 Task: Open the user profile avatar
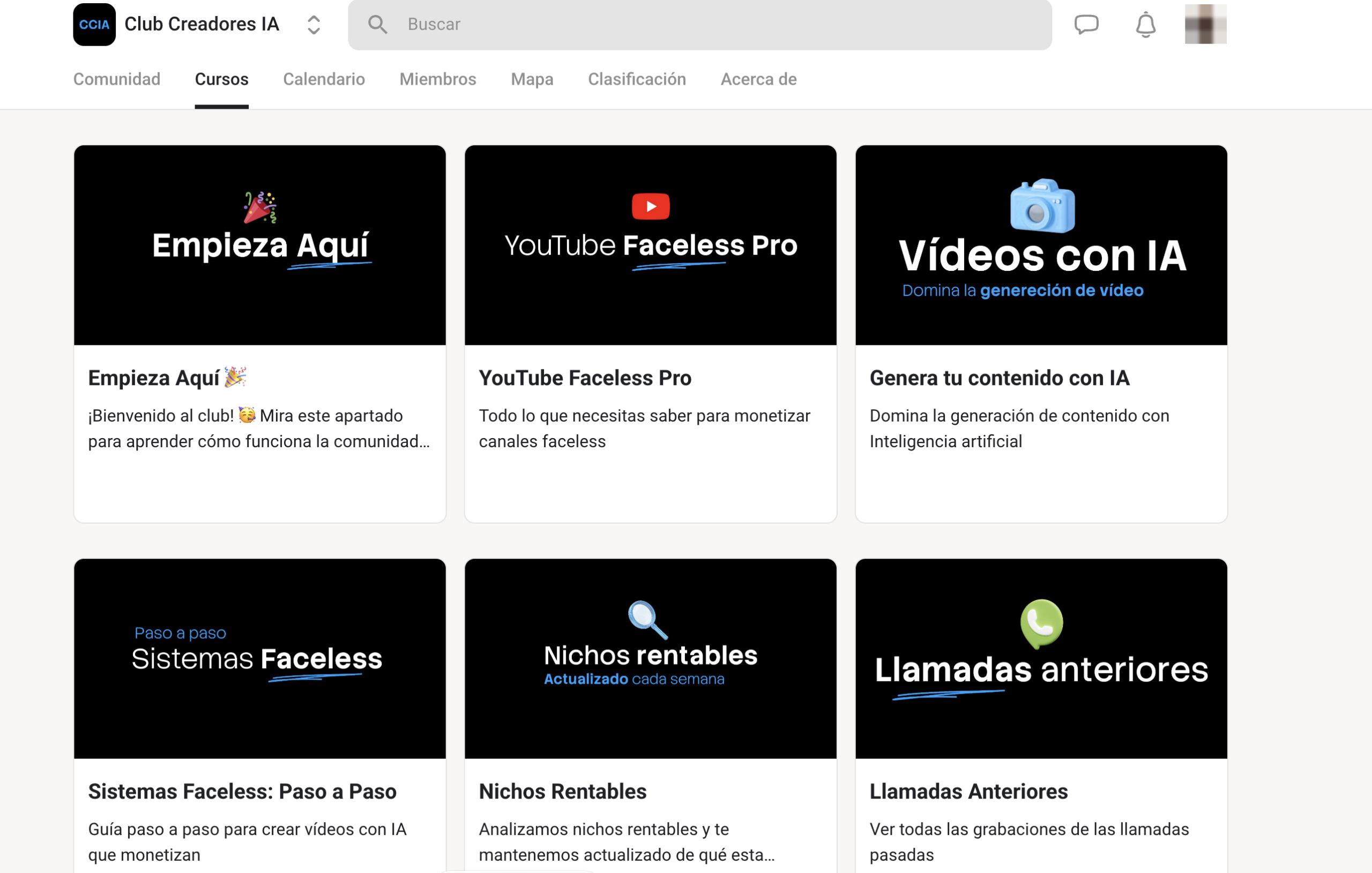(1206, 24)
